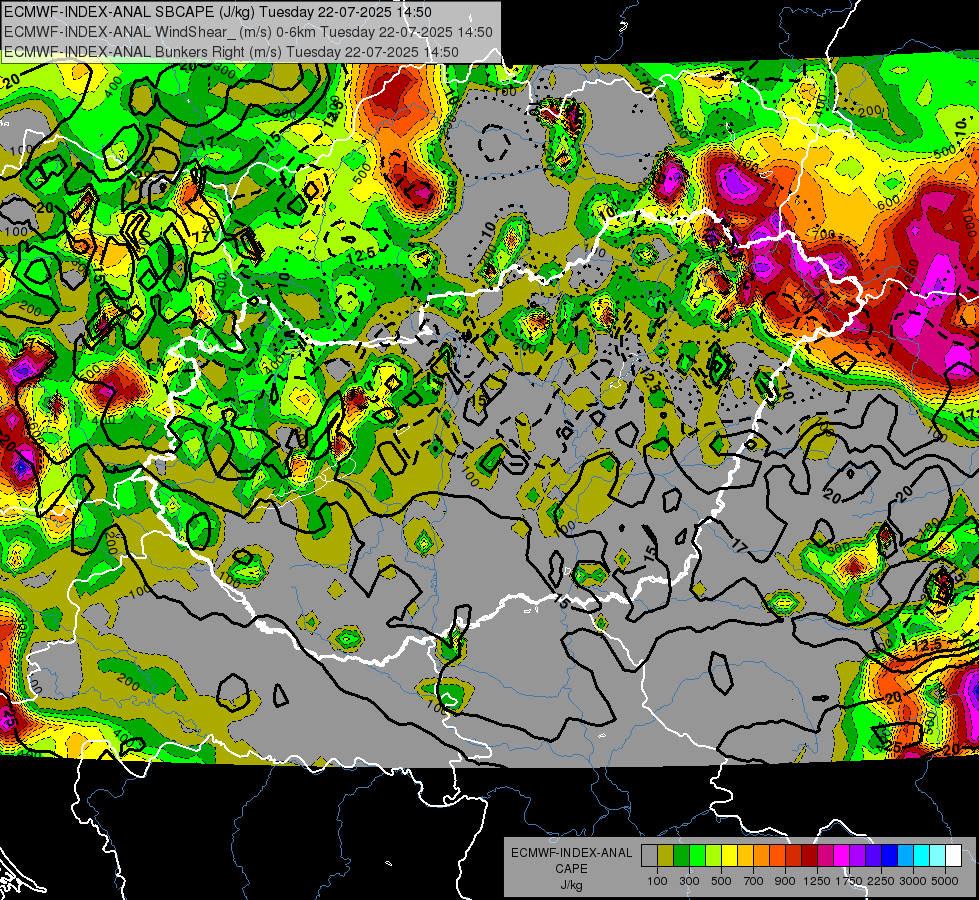This screenshot has width=979, height=900.
Task: Select the white legend swatch
Action: [x=953, y=855]
